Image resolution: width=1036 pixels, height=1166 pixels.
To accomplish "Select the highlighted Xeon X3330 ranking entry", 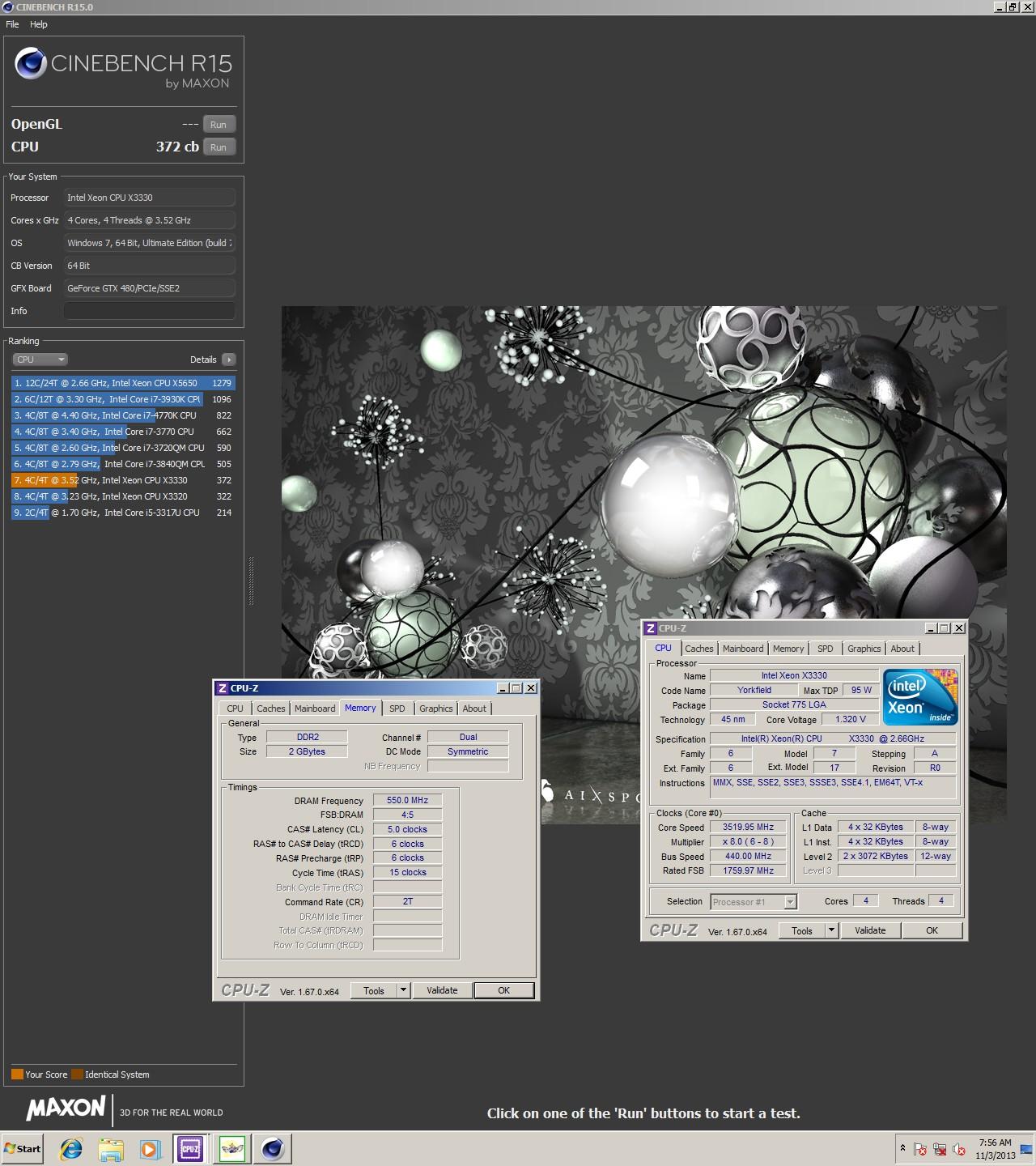I will click(x=123, y=480).
